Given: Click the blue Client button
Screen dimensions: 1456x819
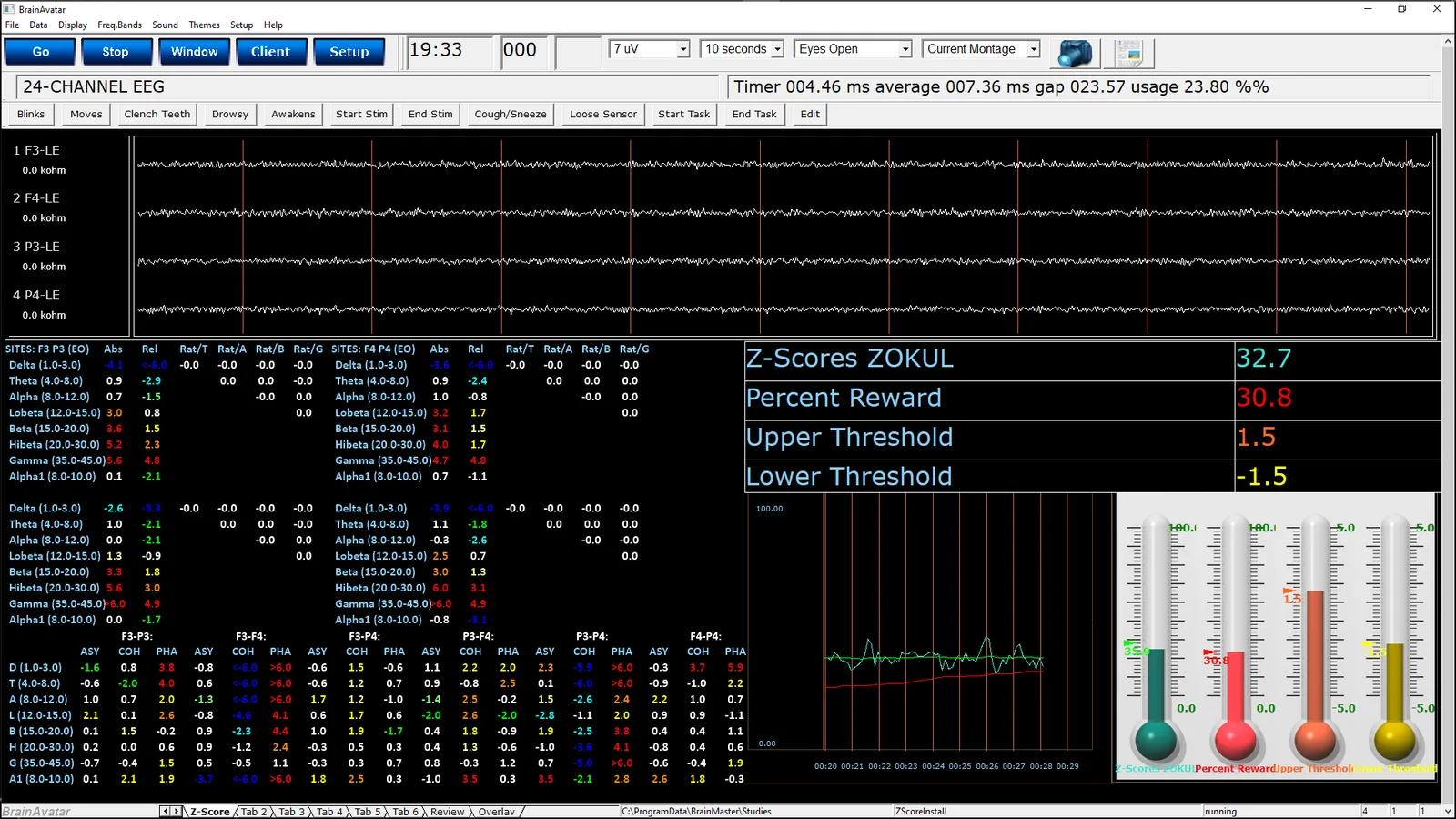Looking at the screenshot, I should (x=270, y=52).
